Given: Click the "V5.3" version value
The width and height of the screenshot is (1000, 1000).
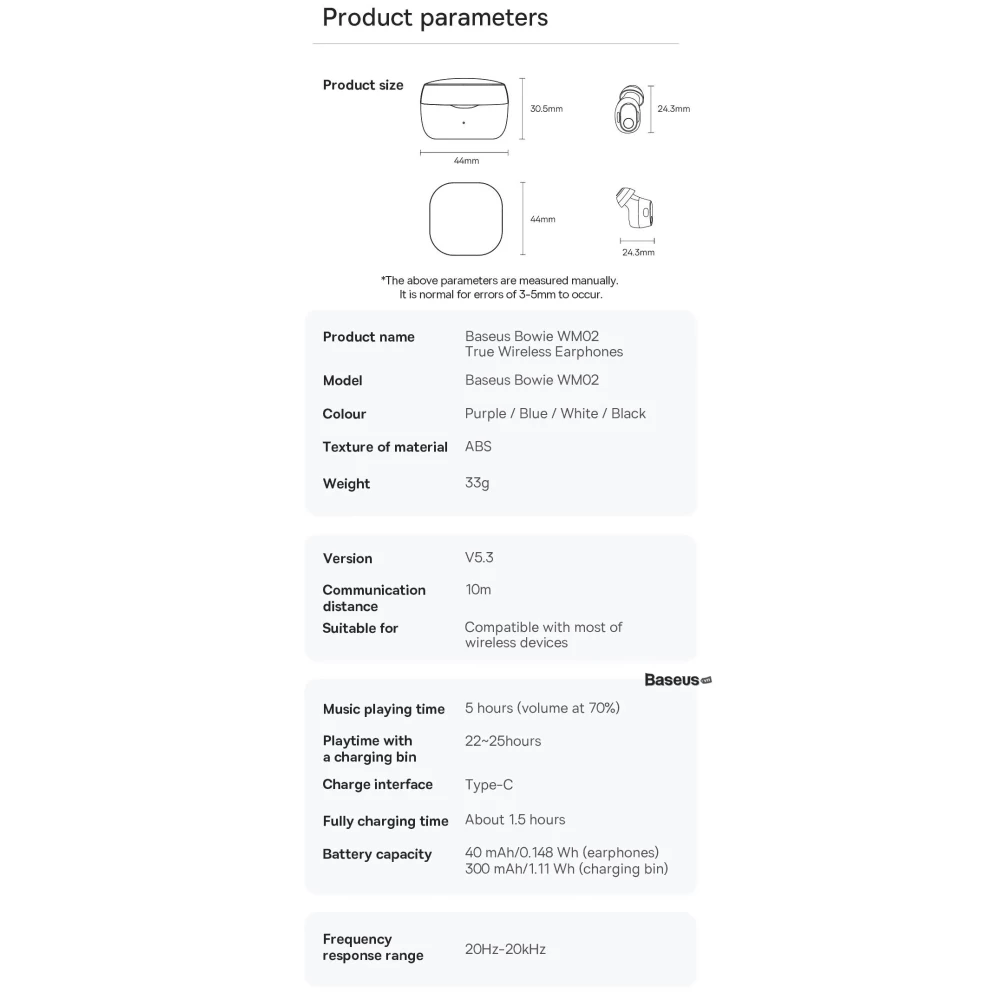Looking at the screenshot, I should [479, 558].
